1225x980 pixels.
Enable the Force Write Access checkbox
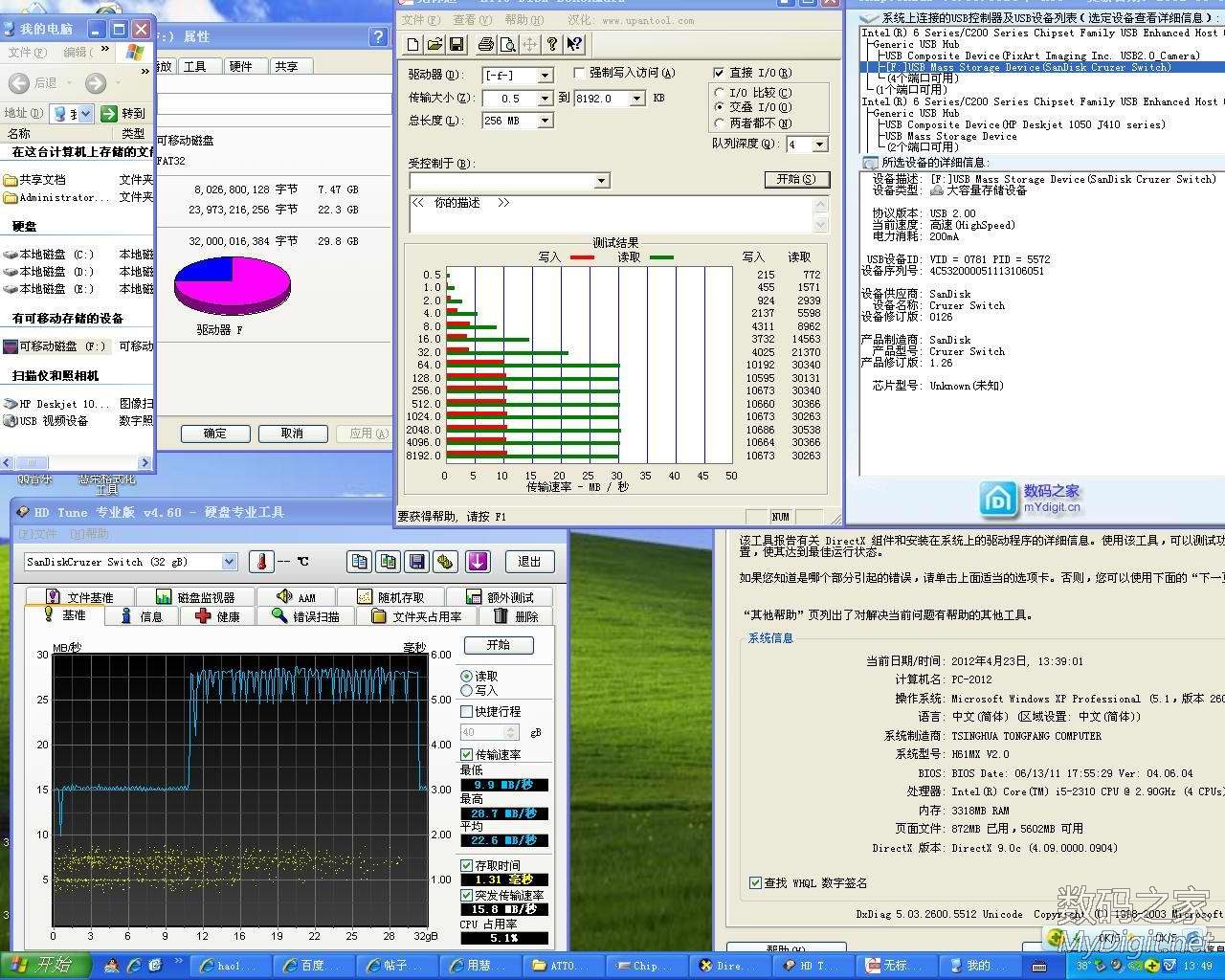point(579,73)
